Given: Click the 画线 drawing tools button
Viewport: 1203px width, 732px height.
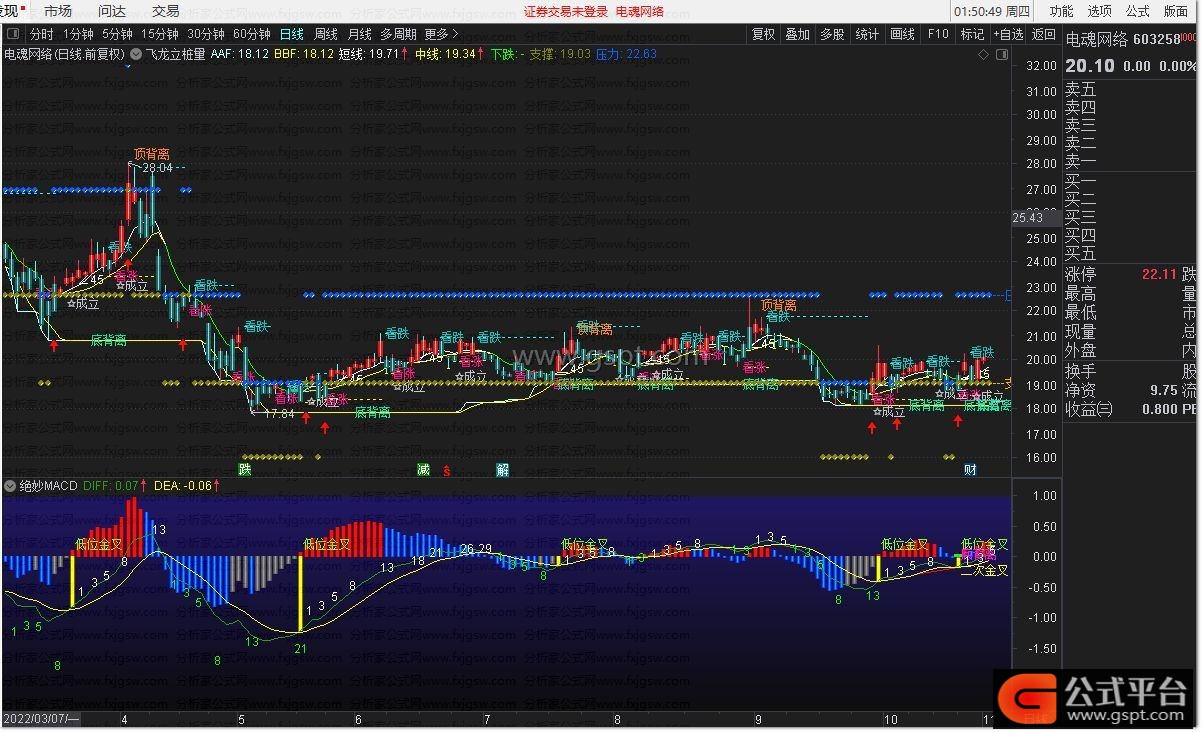Looking at the screenshot, I should click(902, 34).
